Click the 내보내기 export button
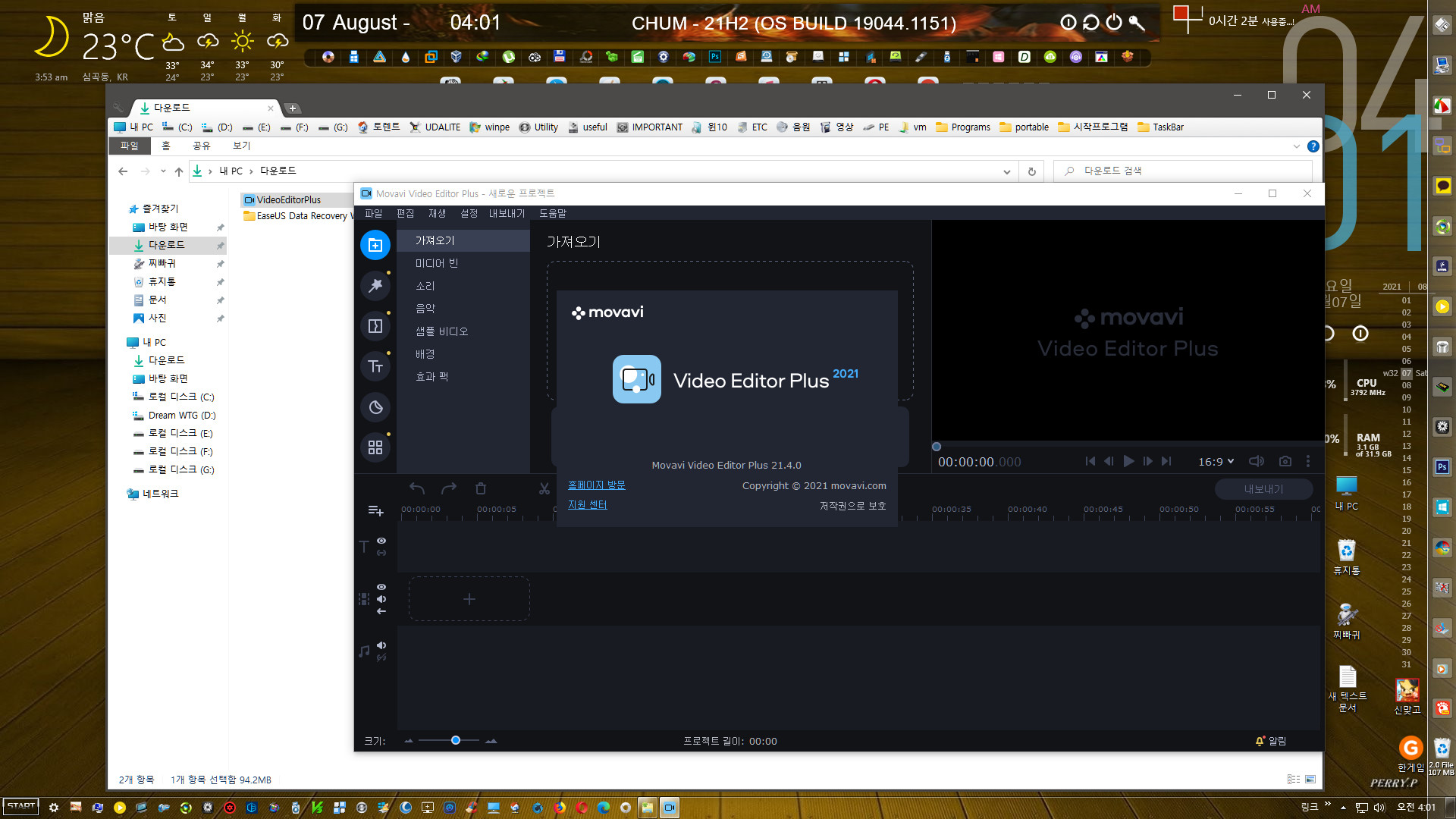 pyautogui.click(x=1263, y=489)
